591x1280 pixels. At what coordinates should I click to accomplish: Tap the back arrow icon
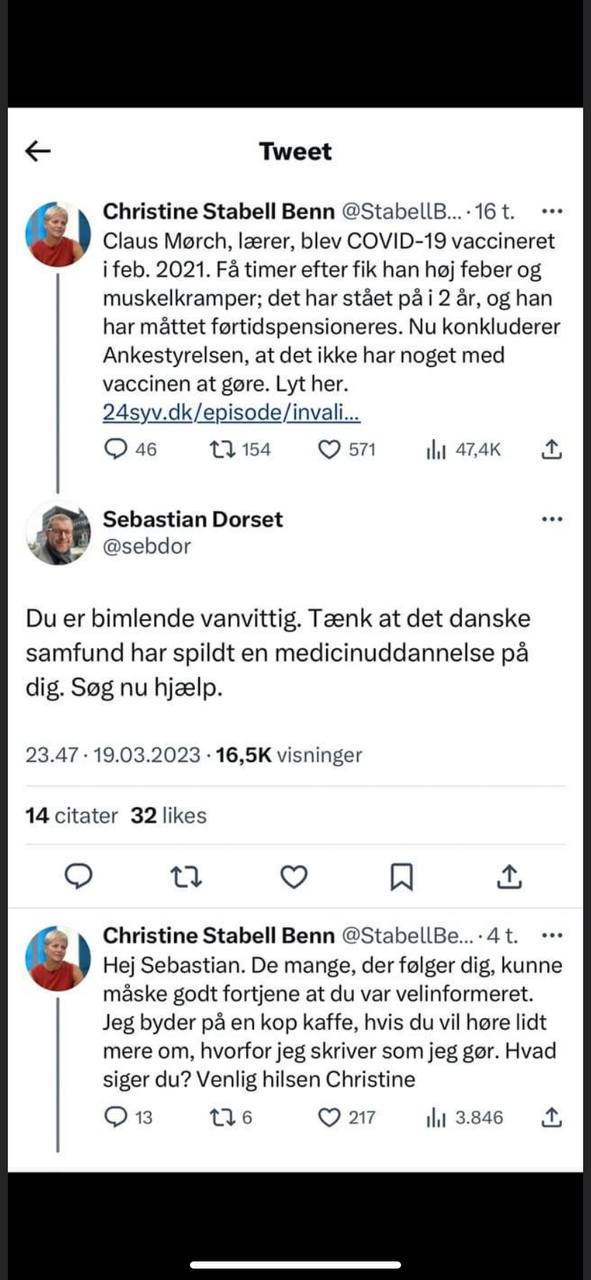pyautogui.click(x=38, y=151)
